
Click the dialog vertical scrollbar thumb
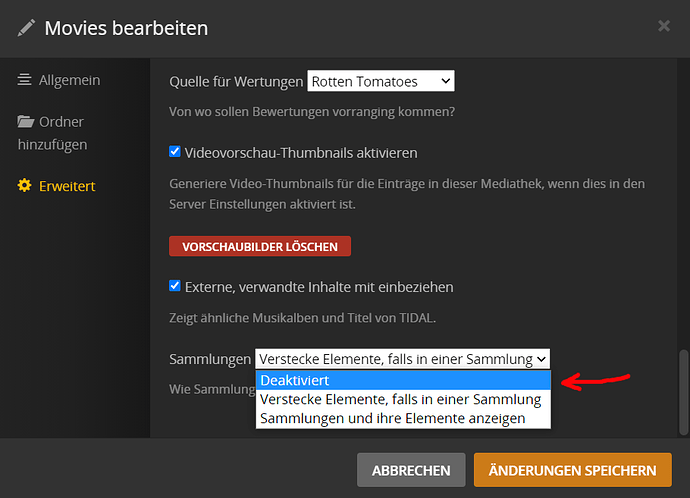point(683,392)
